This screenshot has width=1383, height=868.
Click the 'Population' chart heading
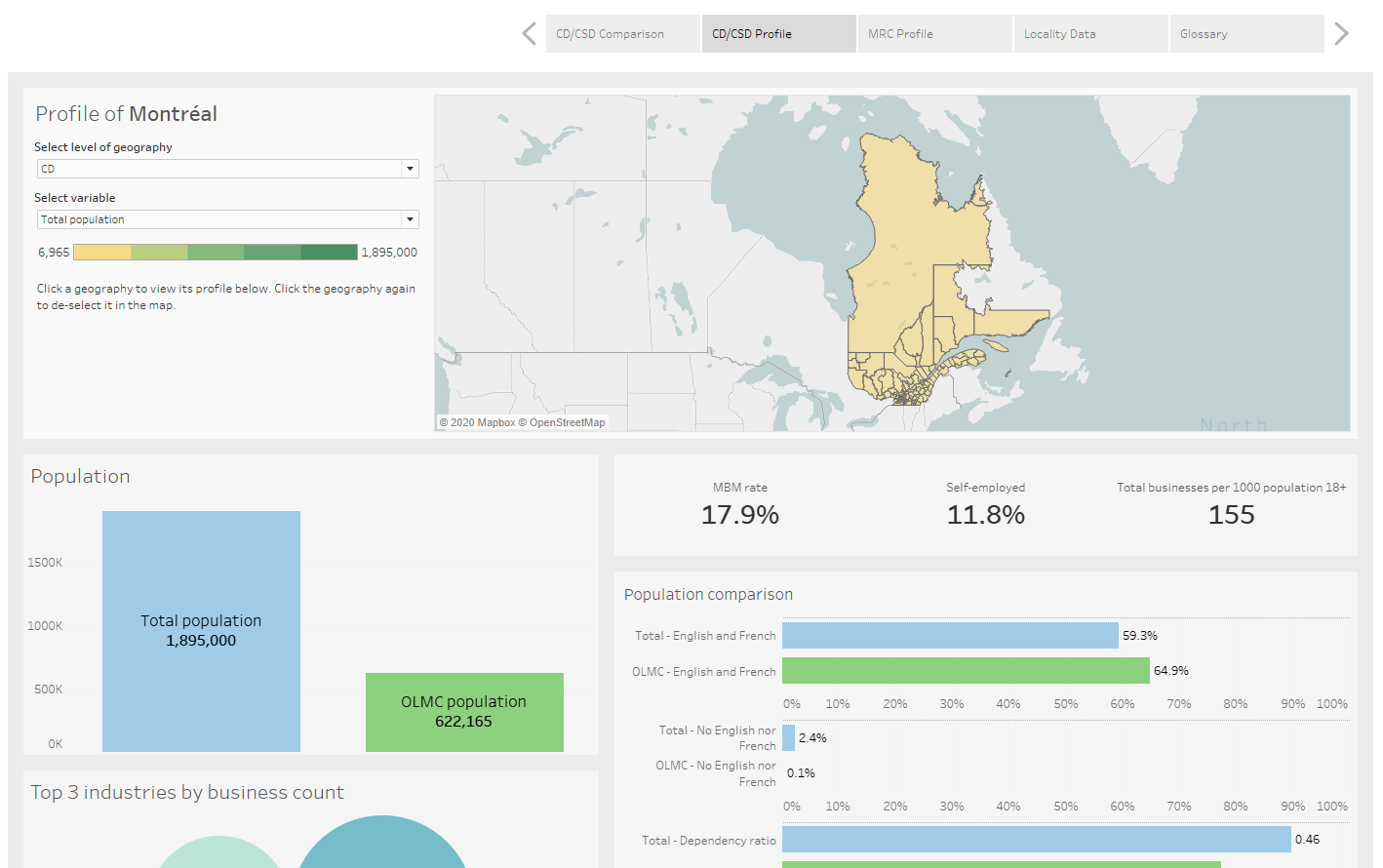(x=80, y=477)
